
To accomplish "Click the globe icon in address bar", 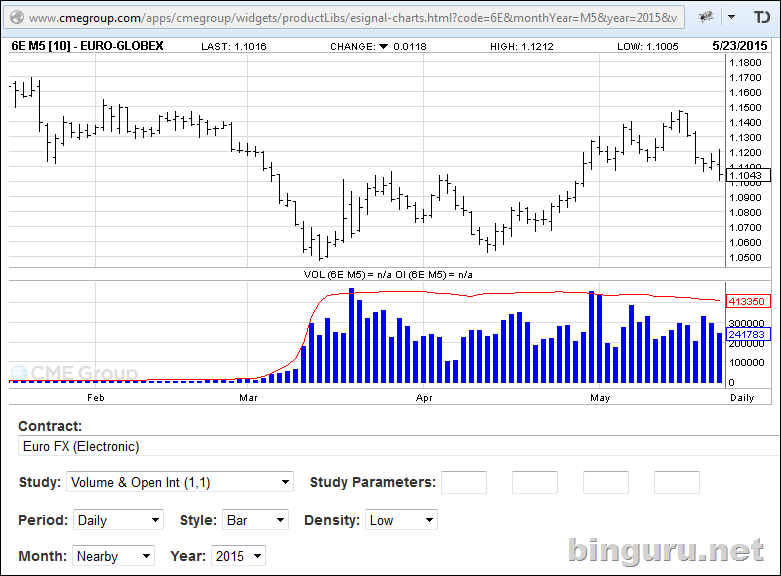I will click(x=17, y=17).
